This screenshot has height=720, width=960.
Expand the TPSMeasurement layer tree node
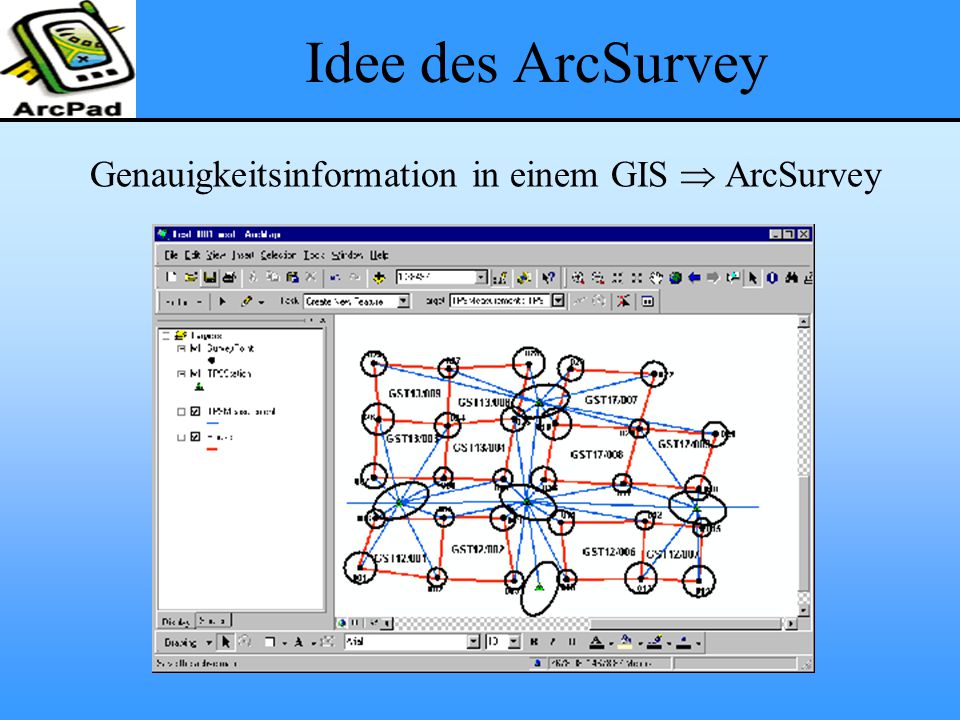click(181, 411)
